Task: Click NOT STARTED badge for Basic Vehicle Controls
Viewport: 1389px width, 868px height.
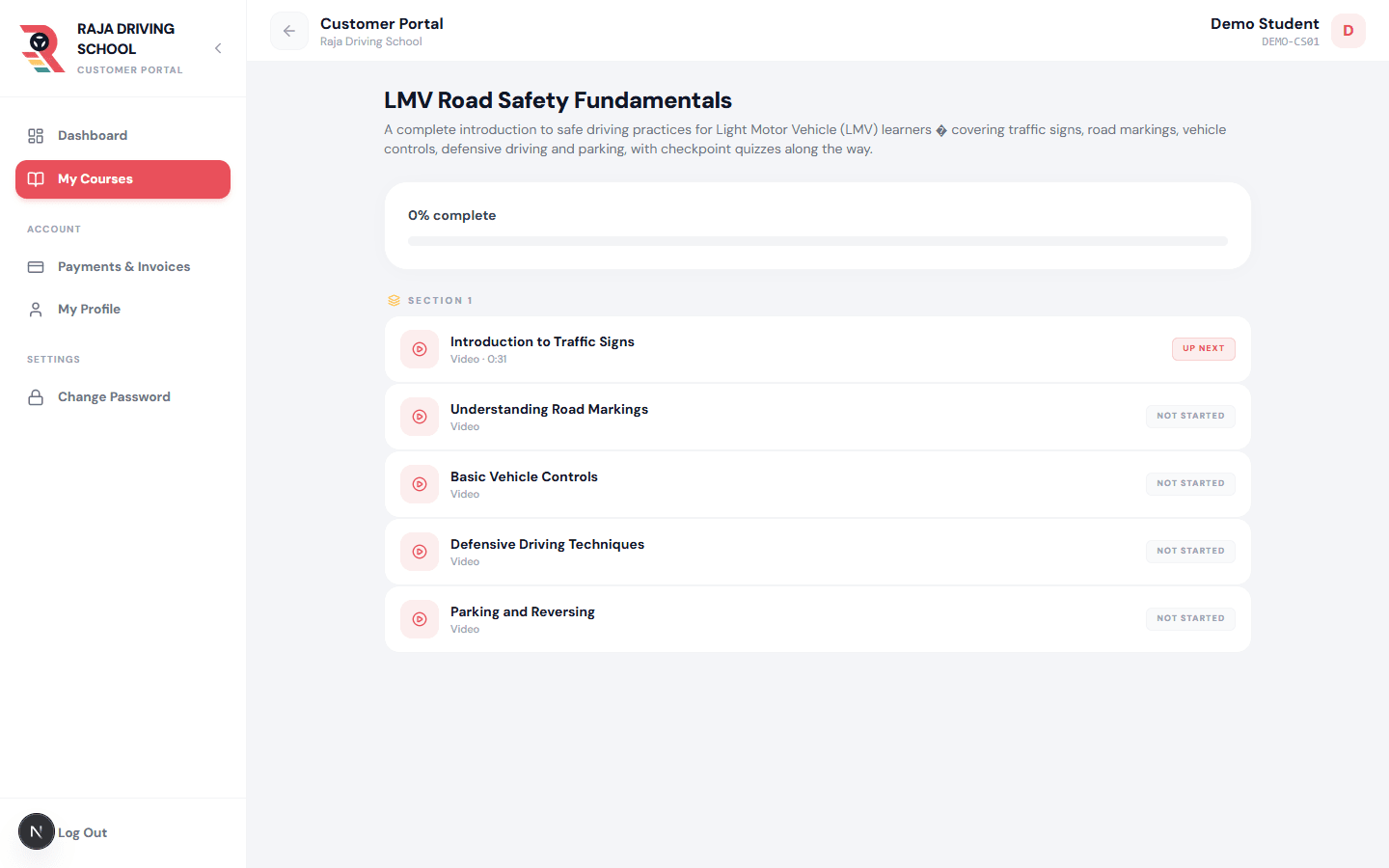Action: pyautogui.click(x=1190, y=484)
